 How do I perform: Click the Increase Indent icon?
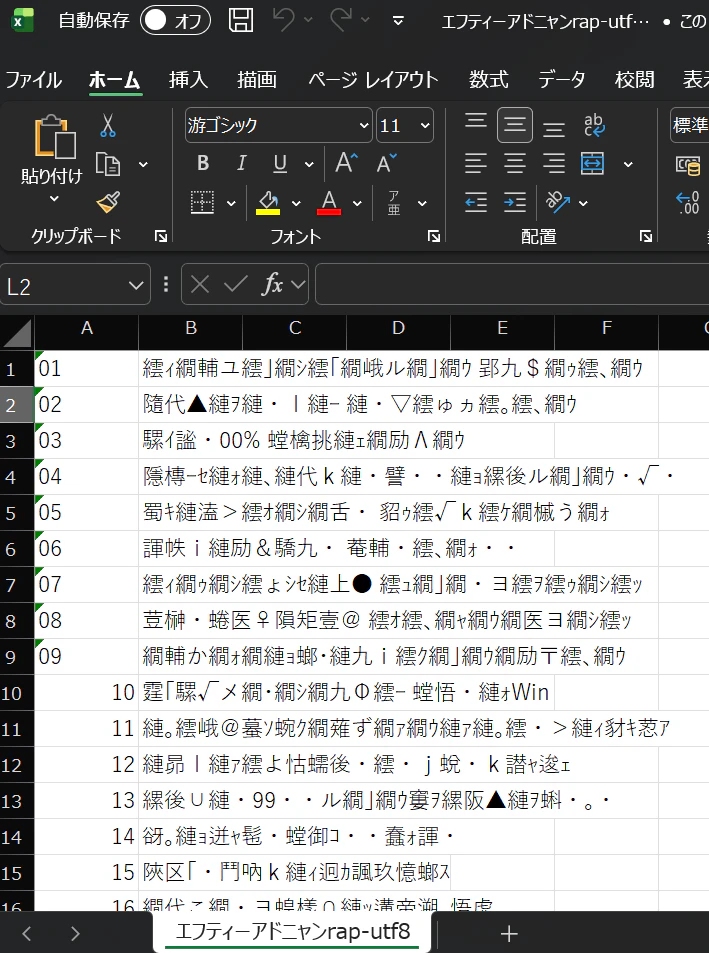515,202
